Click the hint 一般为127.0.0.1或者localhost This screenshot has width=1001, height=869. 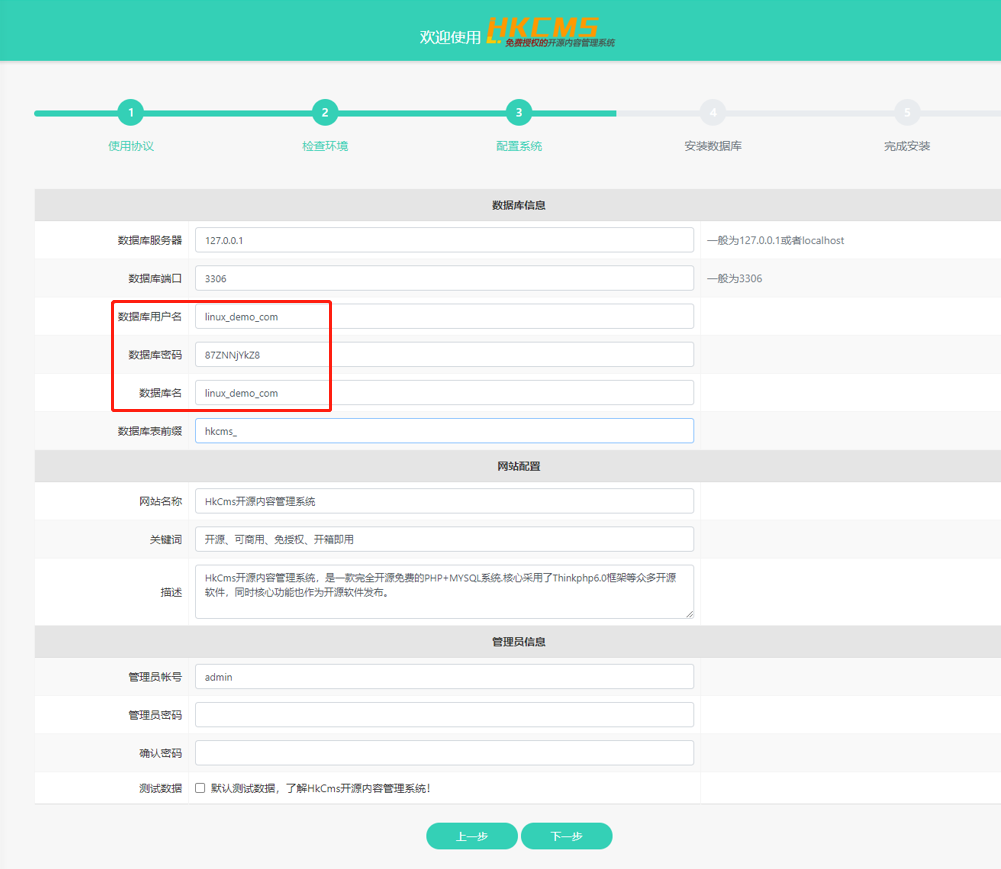pos(776,240)
